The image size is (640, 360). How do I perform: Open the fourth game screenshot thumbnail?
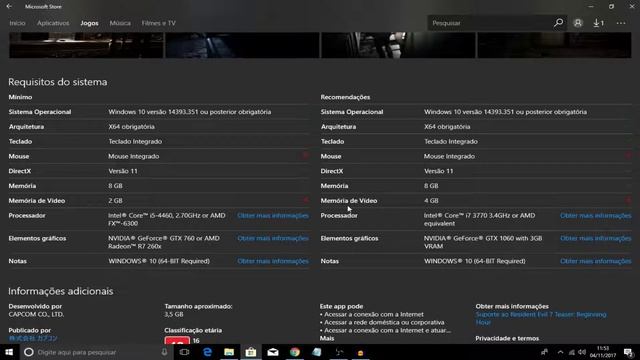click(x=554, y=45)
